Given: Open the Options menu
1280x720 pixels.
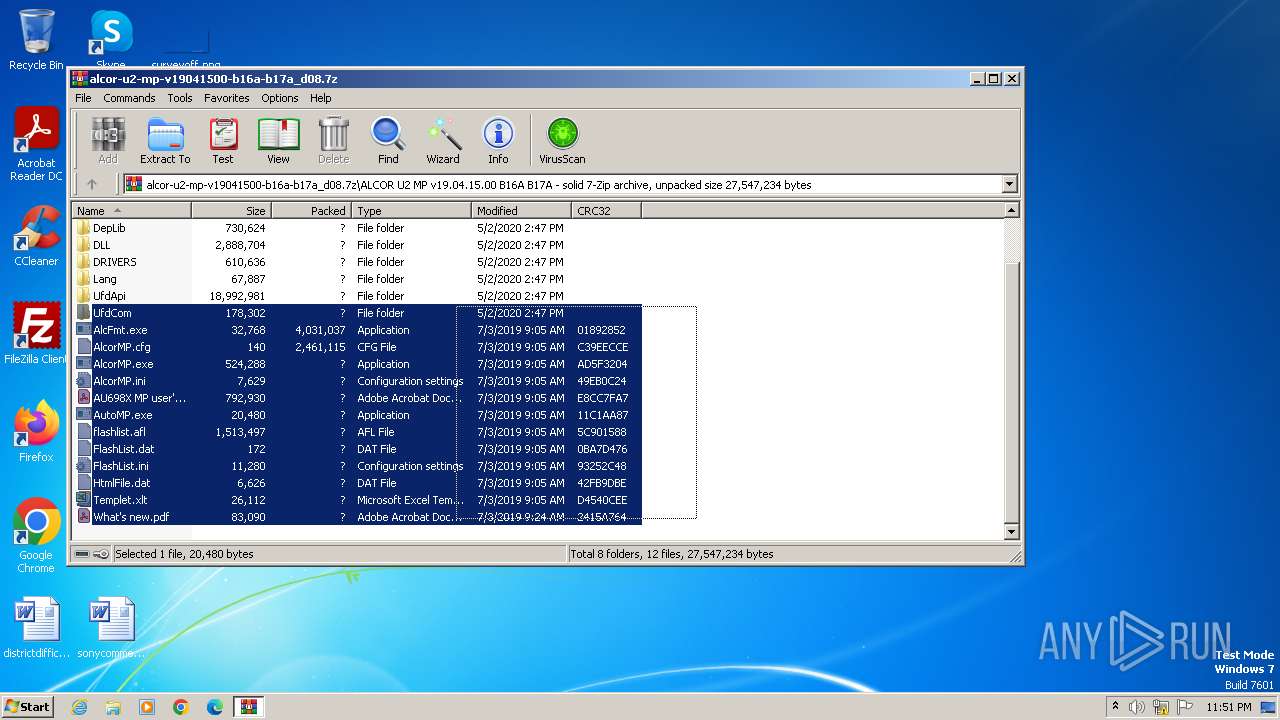Looking at the screenshot, I should coord(280,98).
